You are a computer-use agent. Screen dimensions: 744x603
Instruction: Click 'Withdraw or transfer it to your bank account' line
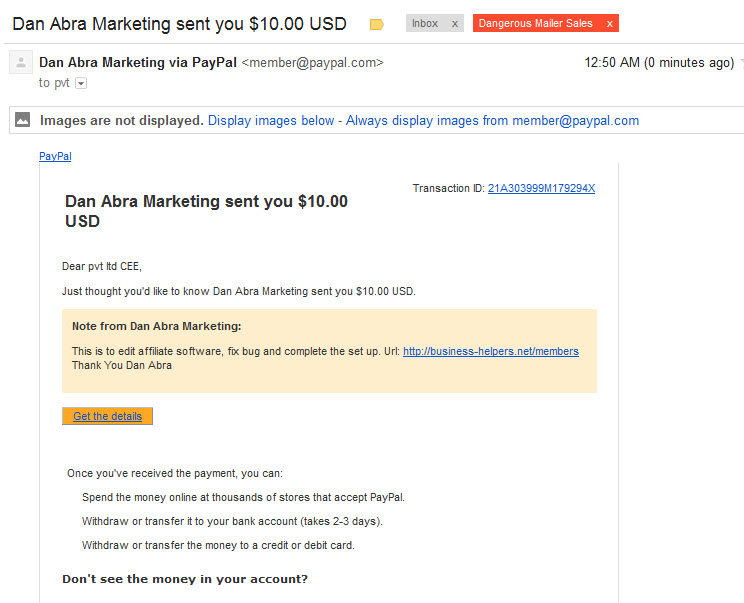click(x=232, y=521)
